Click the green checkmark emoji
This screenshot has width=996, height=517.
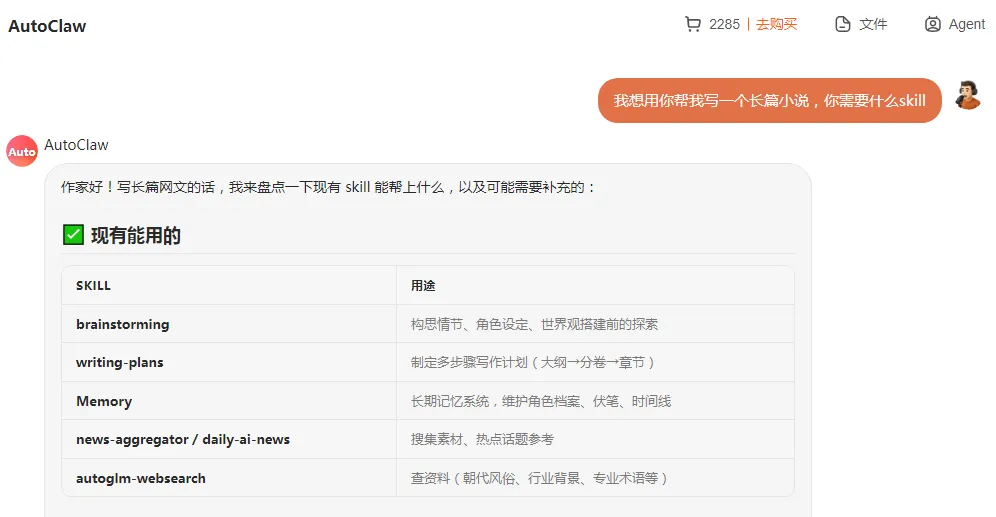[73, 234]
